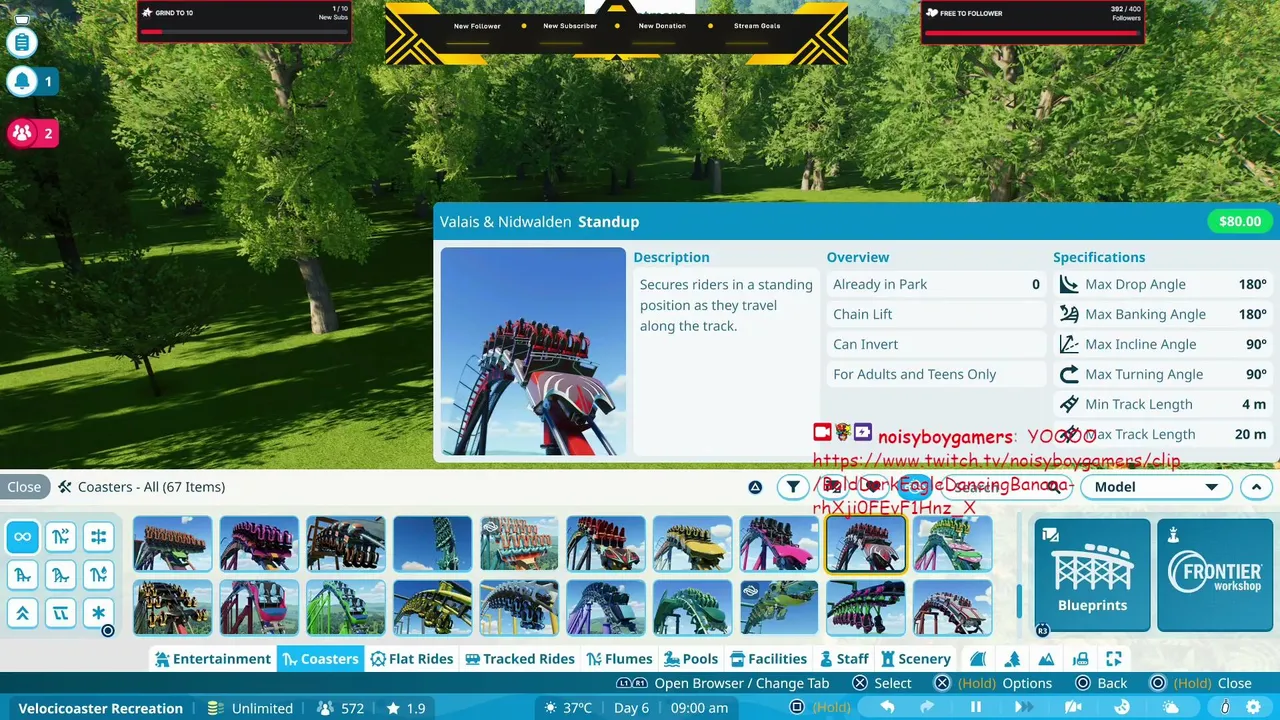Open the camera mode icon

coord(1073,708)
